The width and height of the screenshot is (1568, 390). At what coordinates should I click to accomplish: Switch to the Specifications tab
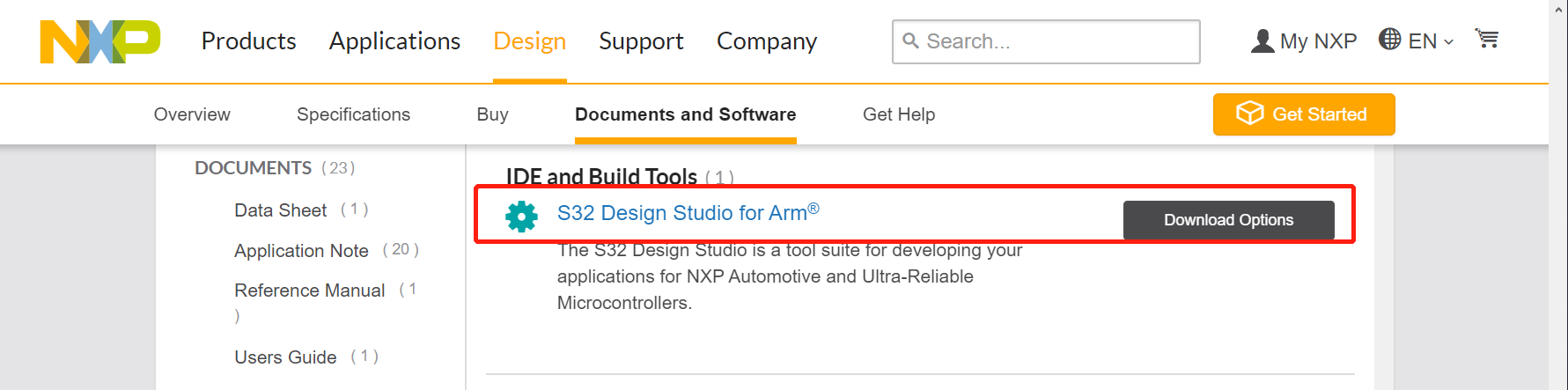(x=353, y=114)
